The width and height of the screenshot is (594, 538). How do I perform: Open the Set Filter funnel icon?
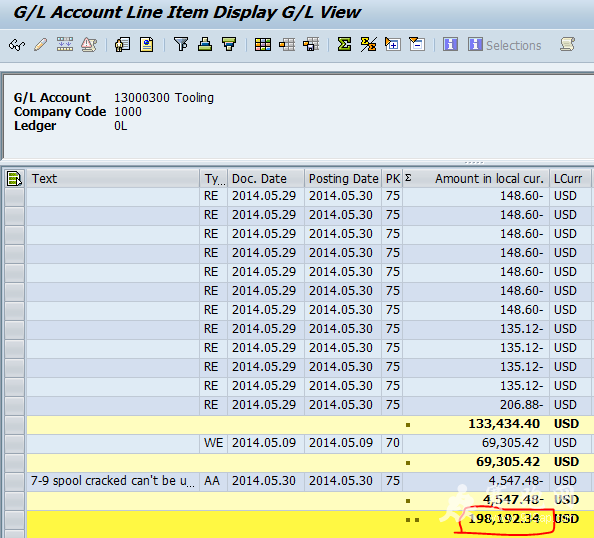pyautogui.click(x=181, y=44)
